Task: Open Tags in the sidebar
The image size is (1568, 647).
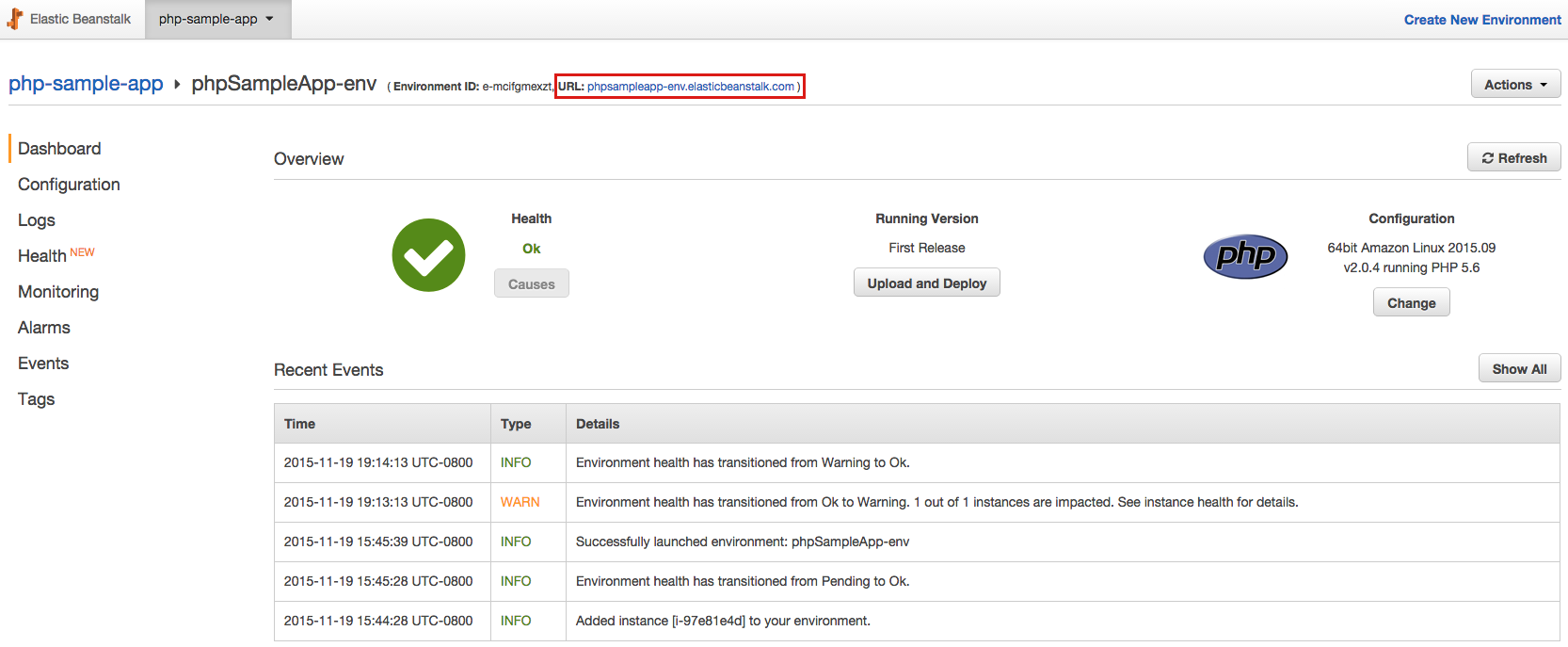Action: click(37, 399)
